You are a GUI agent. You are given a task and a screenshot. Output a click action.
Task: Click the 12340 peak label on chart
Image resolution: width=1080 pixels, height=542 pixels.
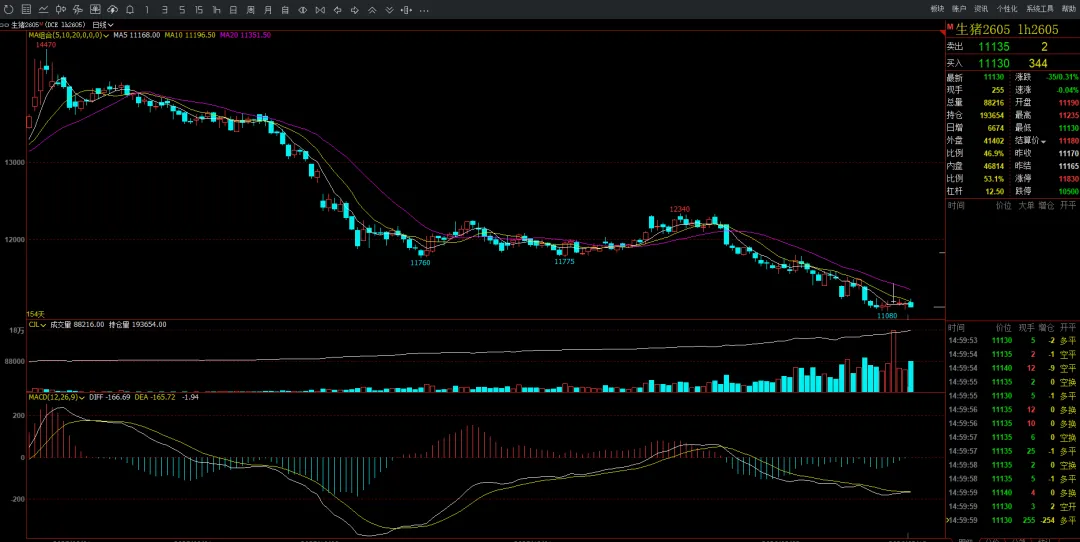coord(680,209)
